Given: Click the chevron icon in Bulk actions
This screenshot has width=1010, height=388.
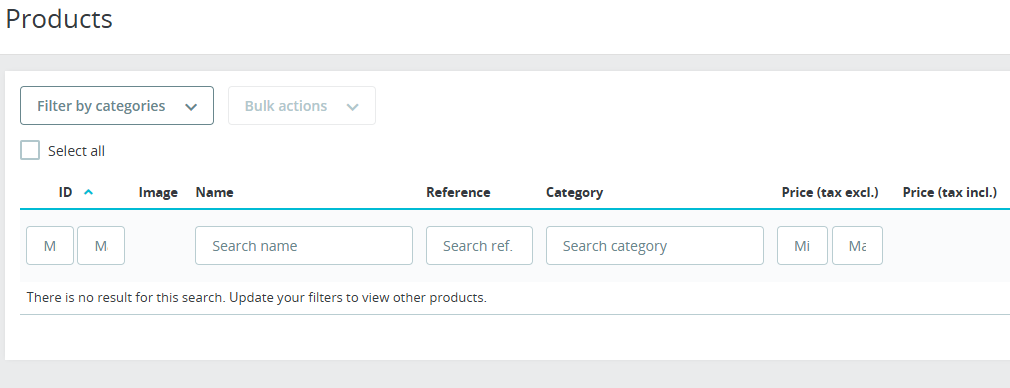Looking at the screenshot, I should (x=352, y=107).
